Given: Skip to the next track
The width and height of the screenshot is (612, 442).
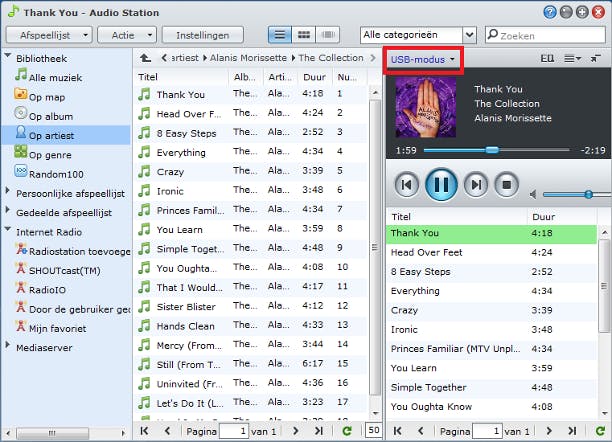Looking at the screenshot, I should click(x=476, y=185).
